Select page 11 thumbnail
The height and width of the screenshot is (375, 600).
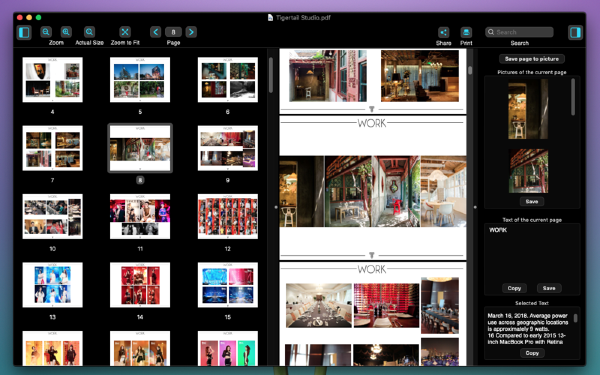click(x=140, y=217)
